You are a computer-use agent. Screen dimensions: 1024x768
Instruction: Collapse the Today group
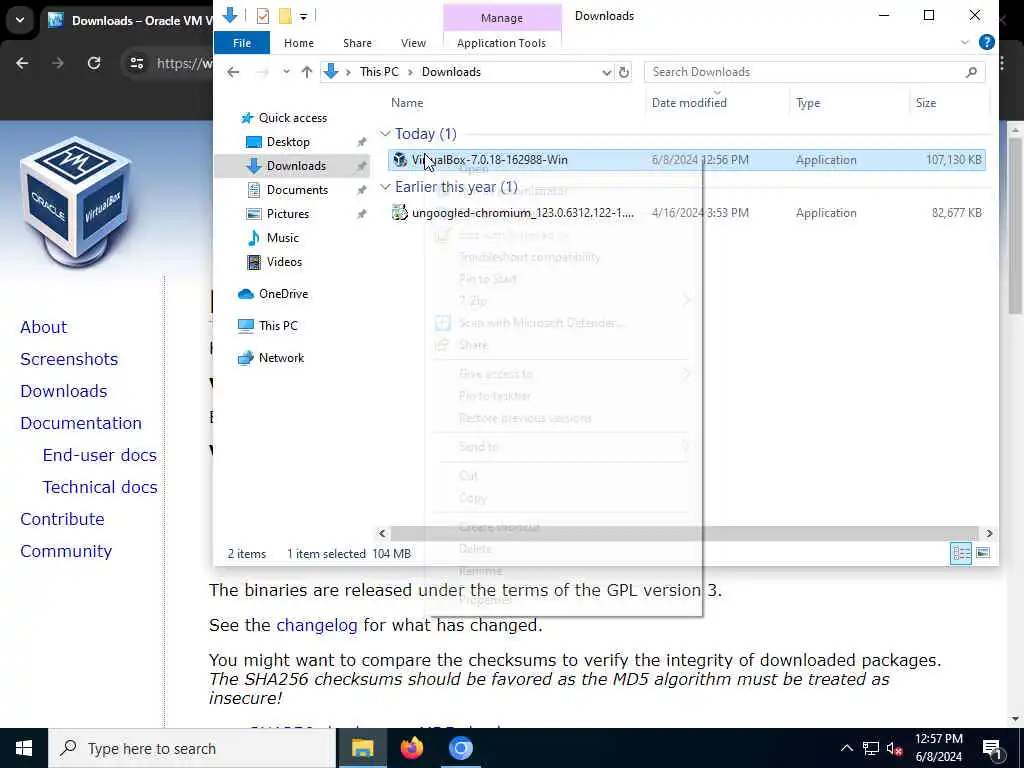point(385,134)
